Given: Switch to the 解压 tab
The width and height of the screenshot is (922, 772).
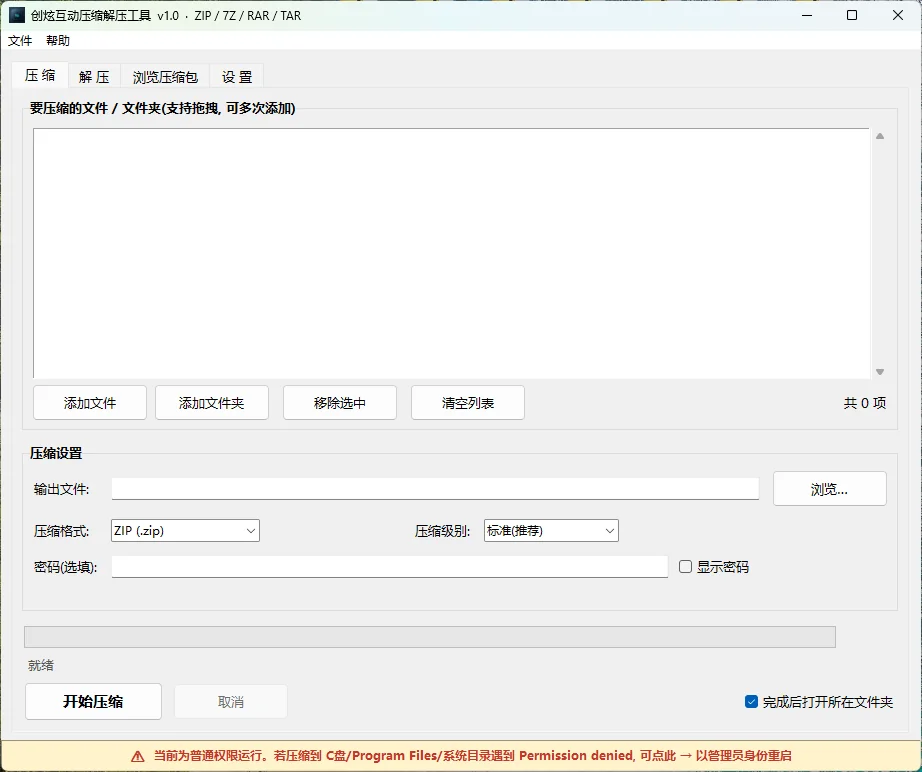Looking at the screenshot, I should [94, 77].
